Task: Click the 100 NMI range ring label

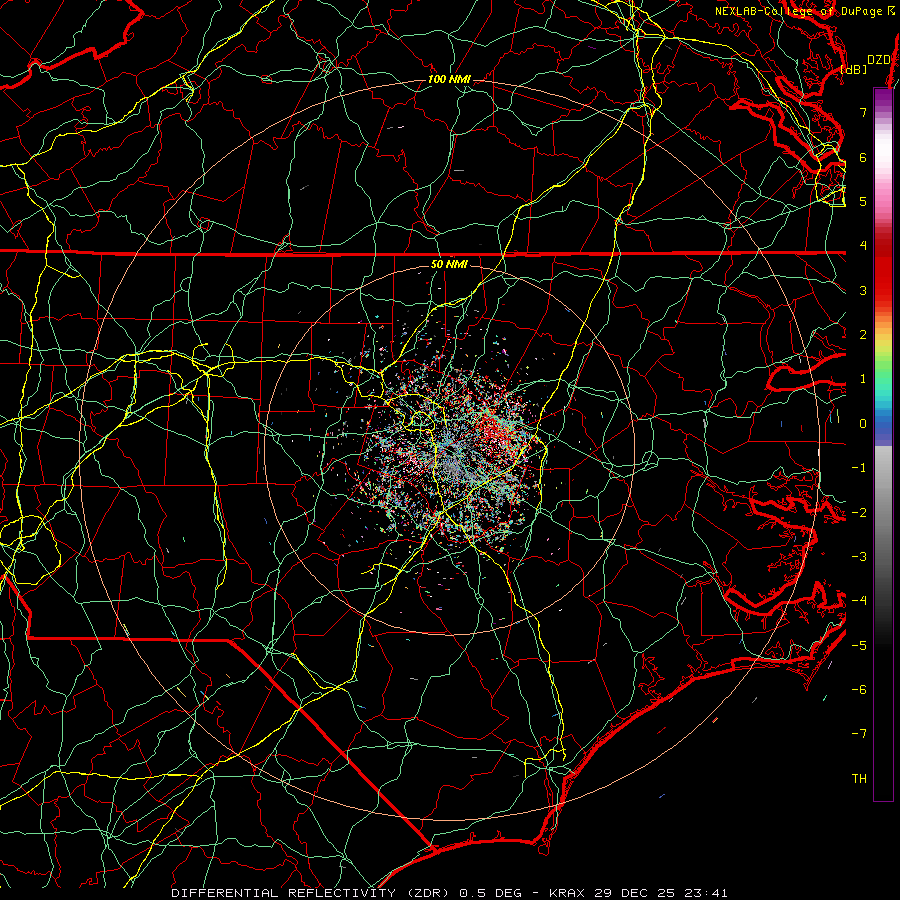Action: (449, 79)
